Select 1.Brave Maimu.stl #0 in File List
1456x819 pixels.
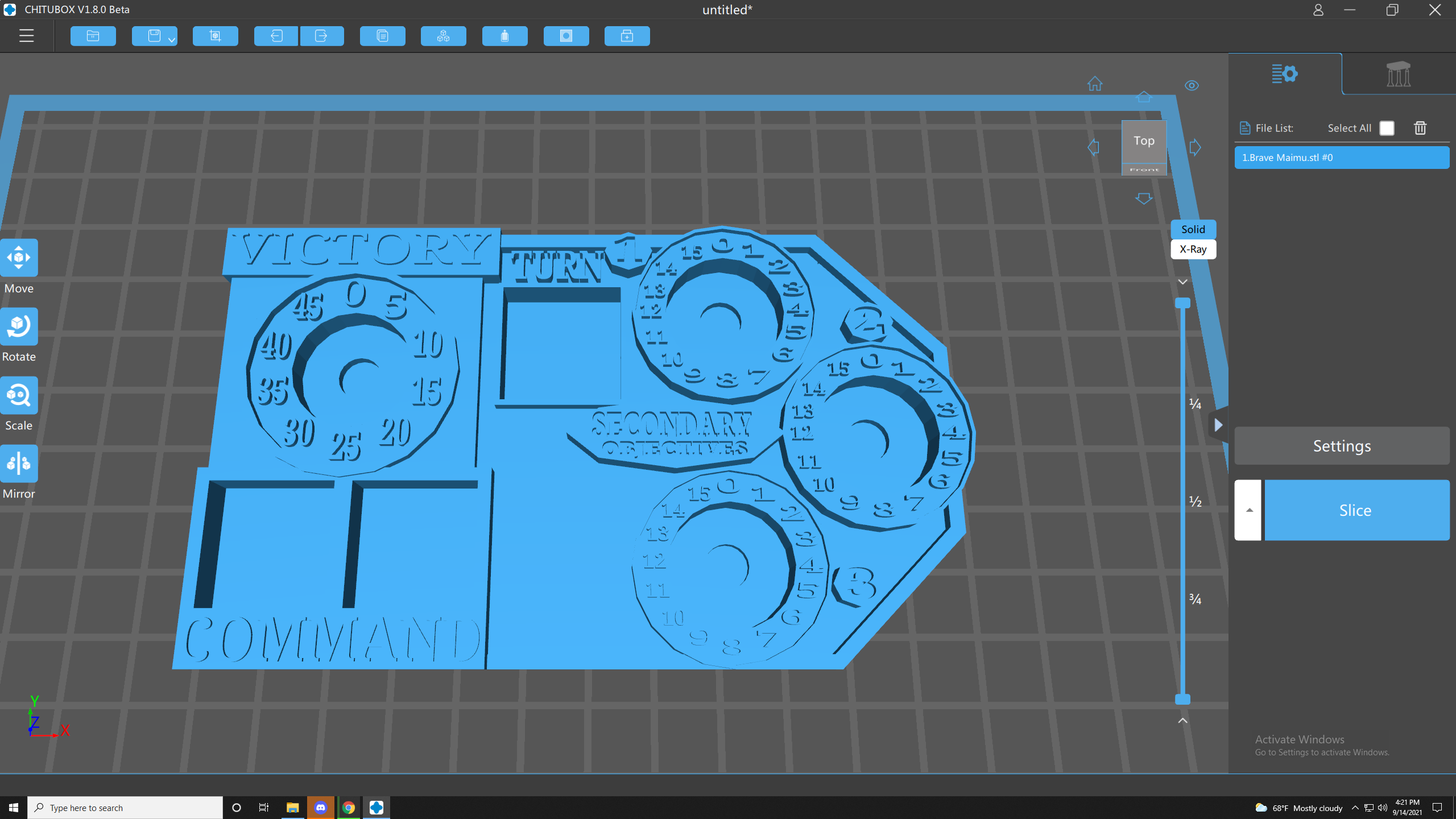click(1342, 158)
